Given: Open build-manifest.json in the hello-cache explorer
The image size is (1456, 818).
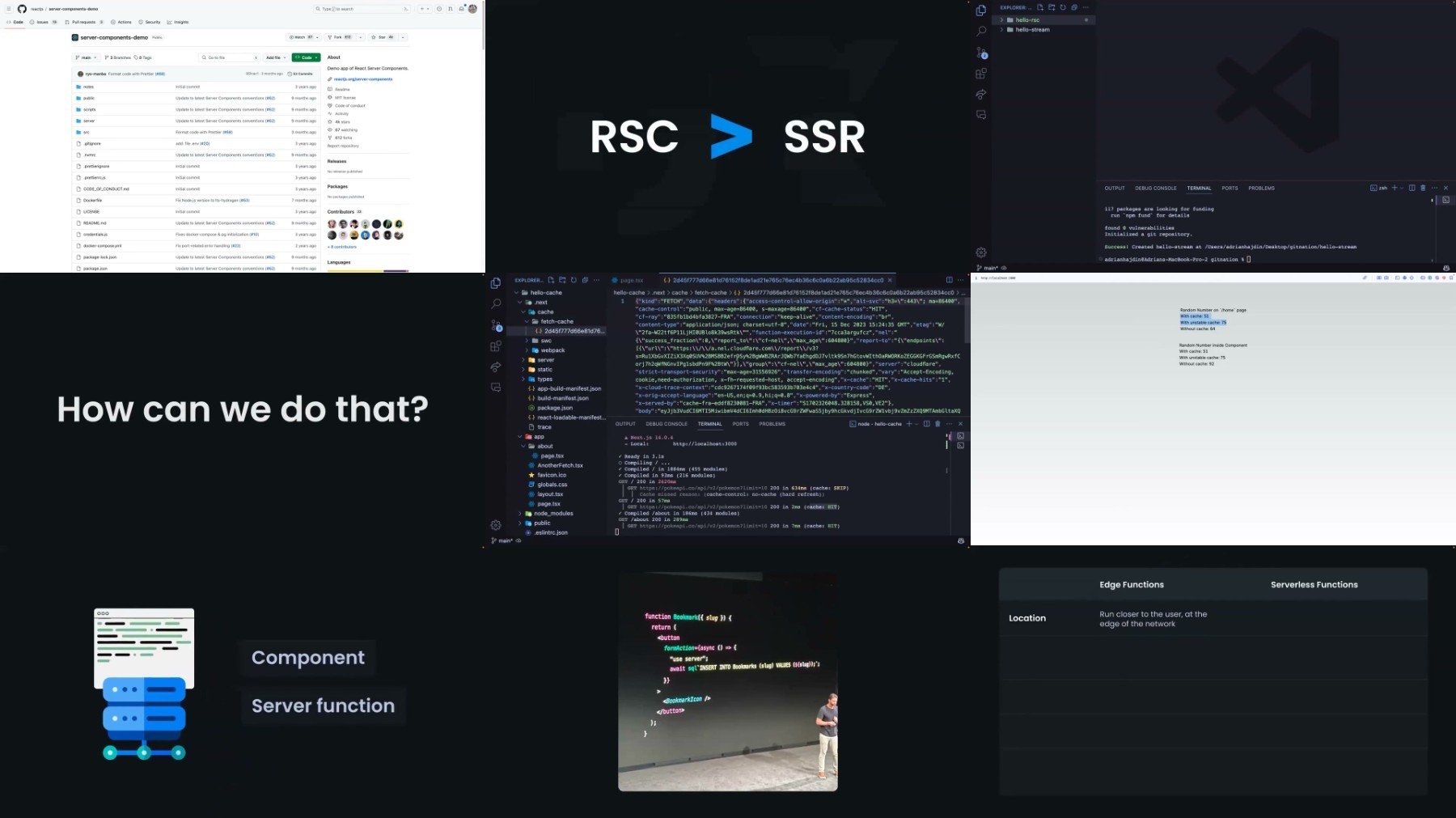Looking at the screenshot, I should 563,399.
